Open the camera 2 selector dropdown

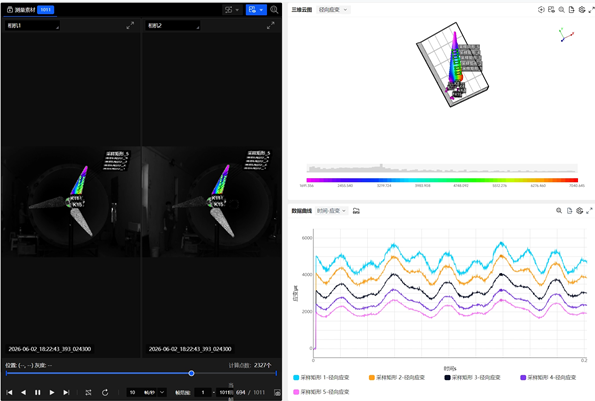pyautogui.click(x=172, y=25)
